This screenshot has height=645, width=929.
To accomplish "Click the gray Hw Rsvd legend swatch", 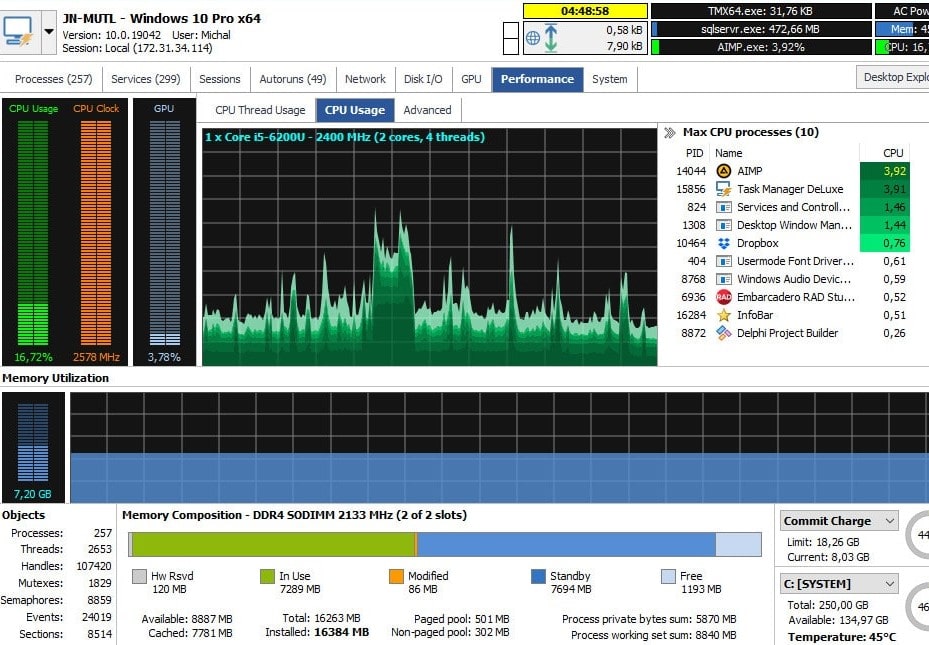I will click(x=139, y=576).
